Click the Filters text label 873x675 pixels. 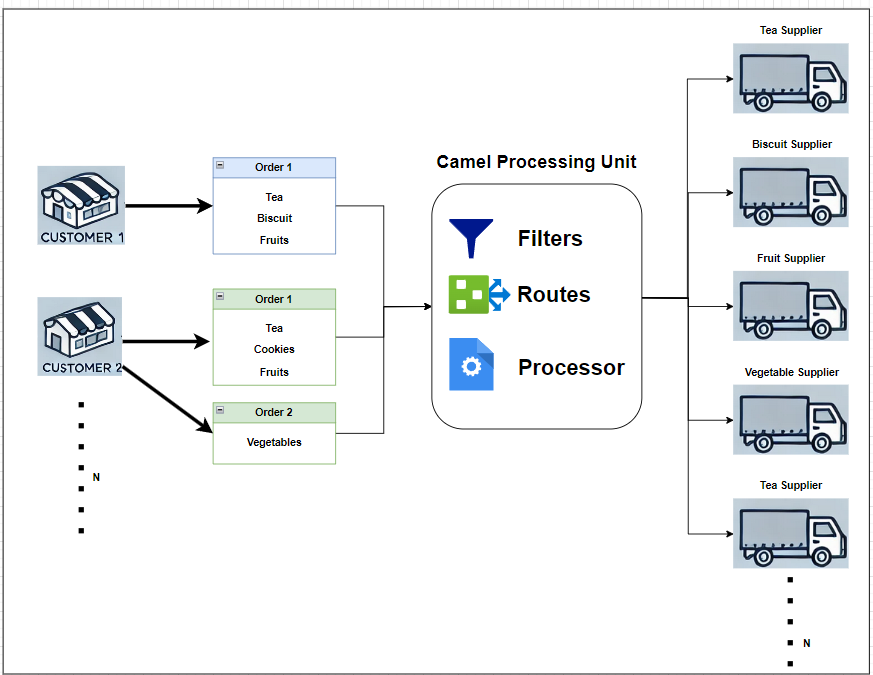[x=550, y=238]
